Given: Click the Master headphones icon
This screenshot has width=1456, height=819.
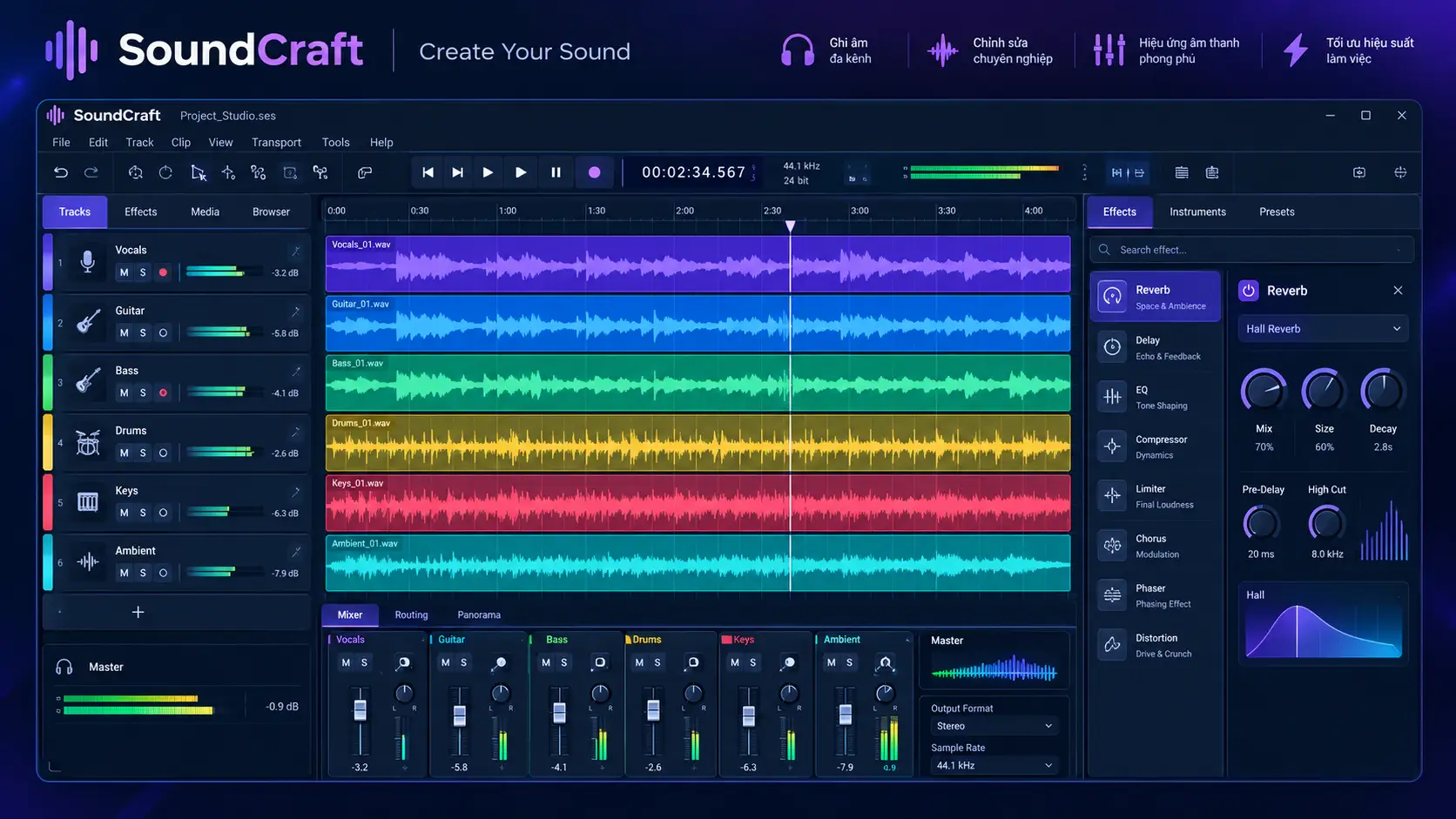Looking at the screenshot, I should coord(64,667).
